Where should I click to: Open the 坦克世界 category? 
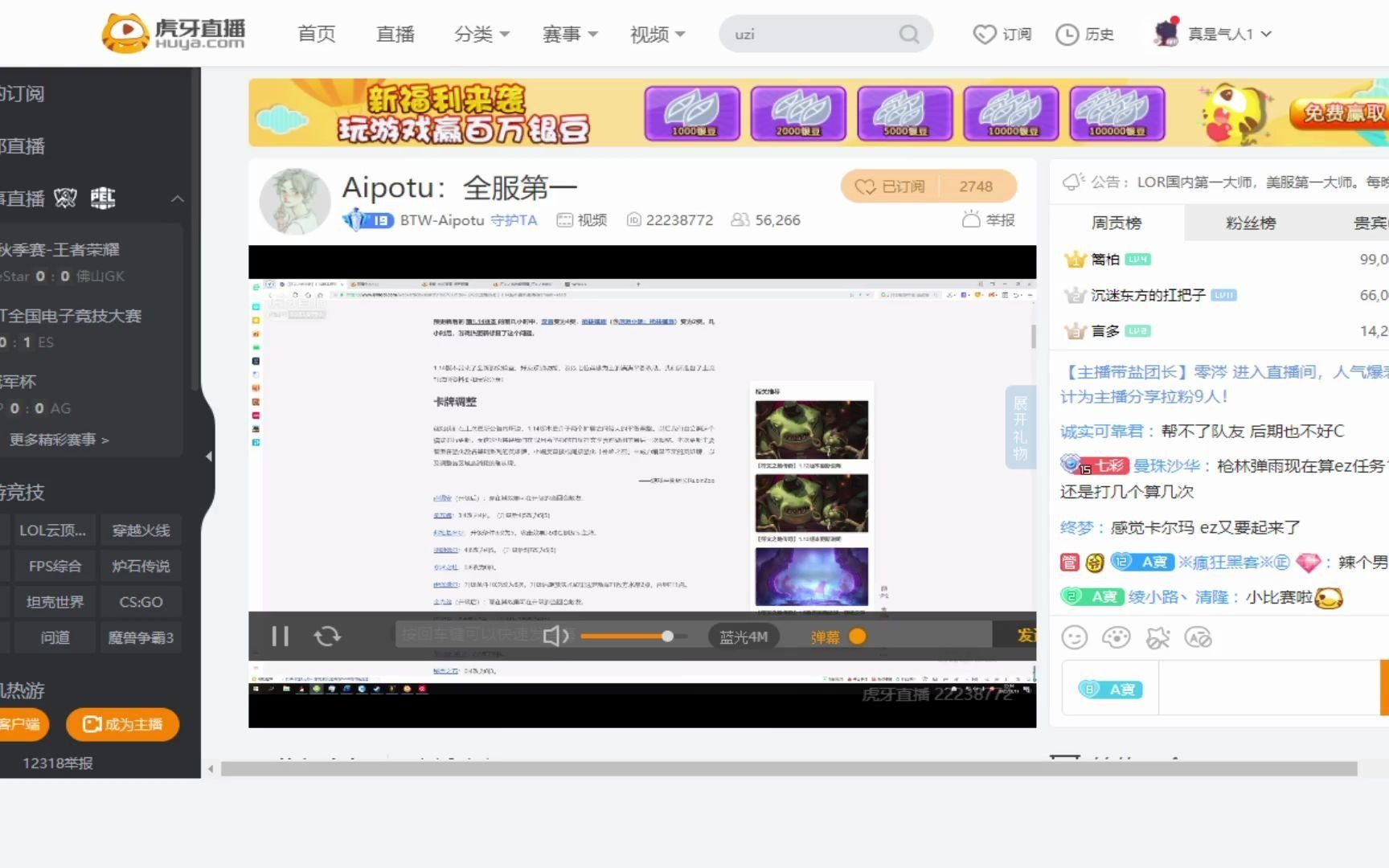[x=54, y=602]
